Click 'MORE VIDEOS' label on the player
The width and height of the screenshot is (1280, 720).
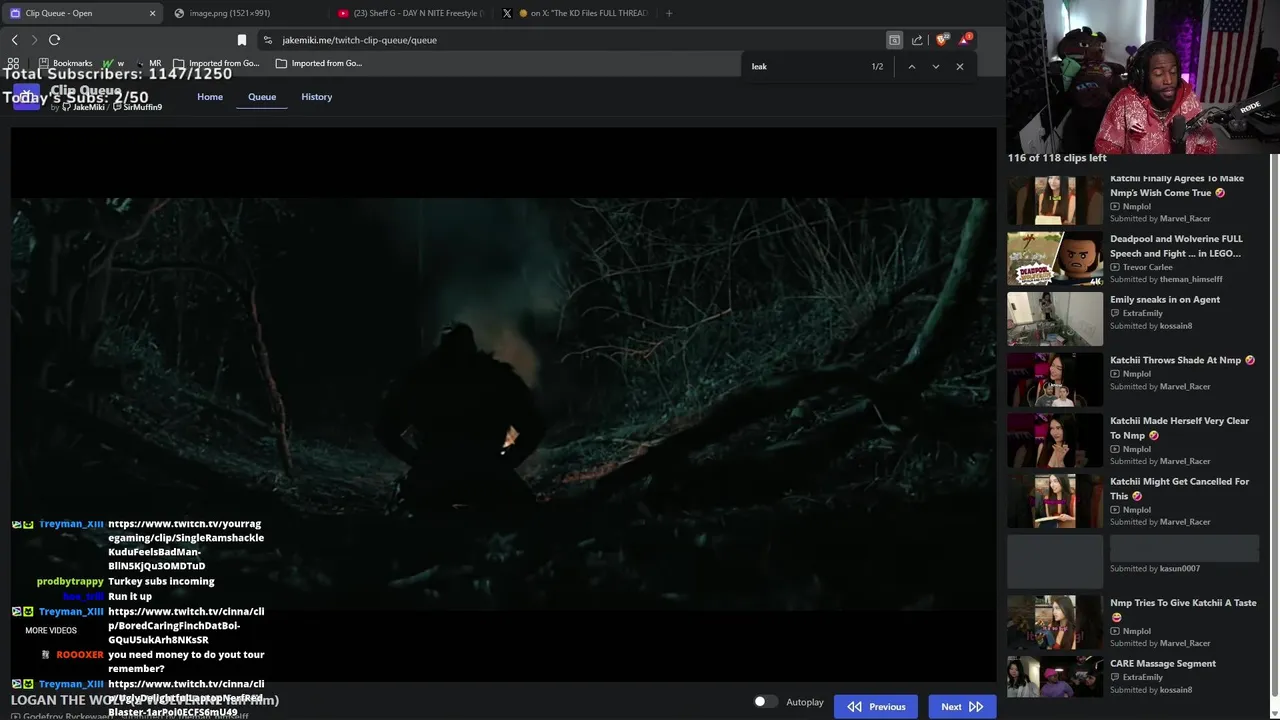[51, 630]
